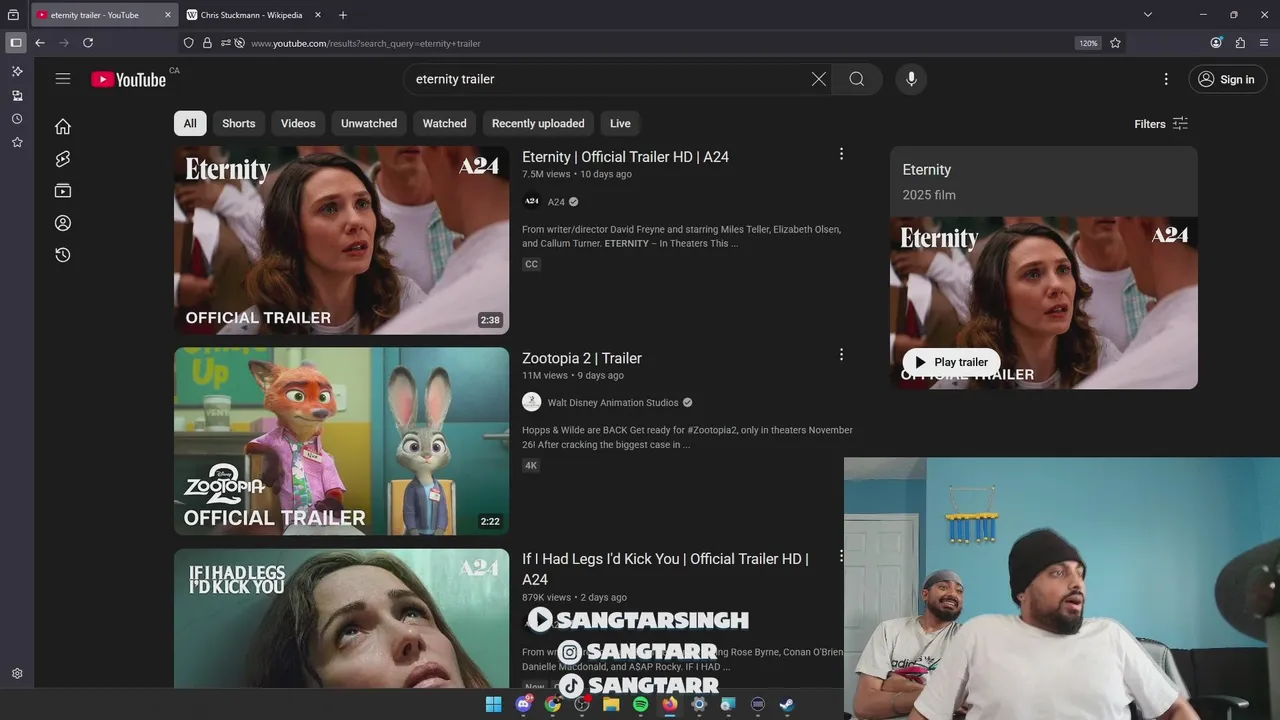Open a new browser tab with plus button
This screenshot has height=720, width=1280.
(x=343, y=15)
